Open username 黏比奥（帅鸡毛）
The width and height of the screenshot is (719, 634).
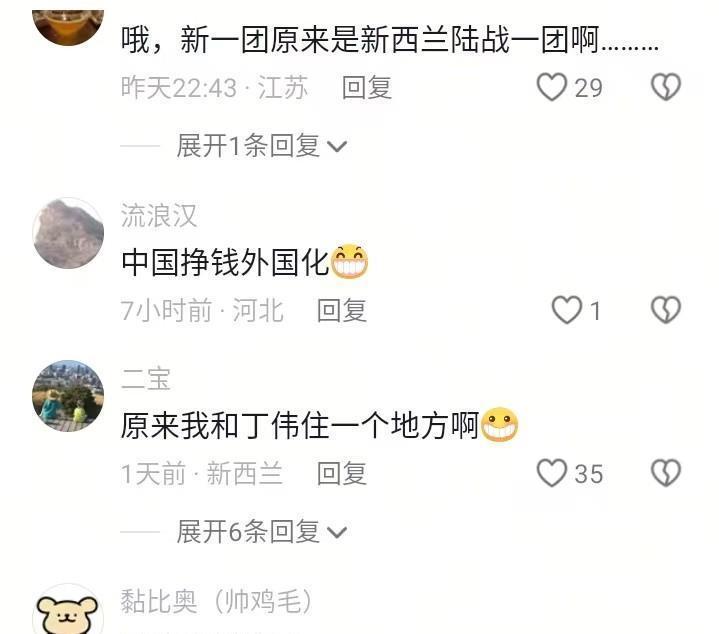[216, 601]
